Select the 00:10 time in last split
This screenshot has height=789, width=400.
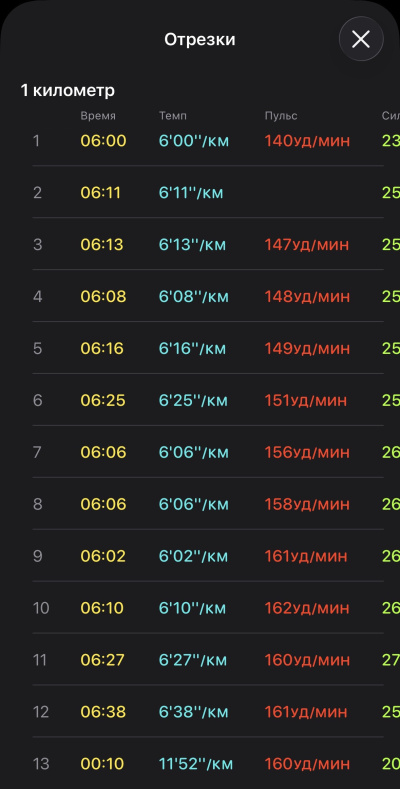pyautogui.click(x=102, y=764)
